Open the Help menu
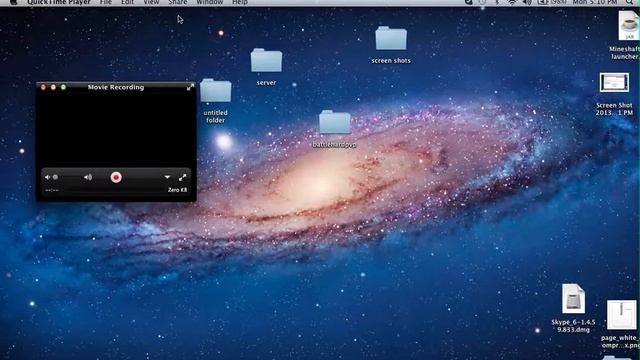This screenshot has width=640, height=360. tap(240, 2)
